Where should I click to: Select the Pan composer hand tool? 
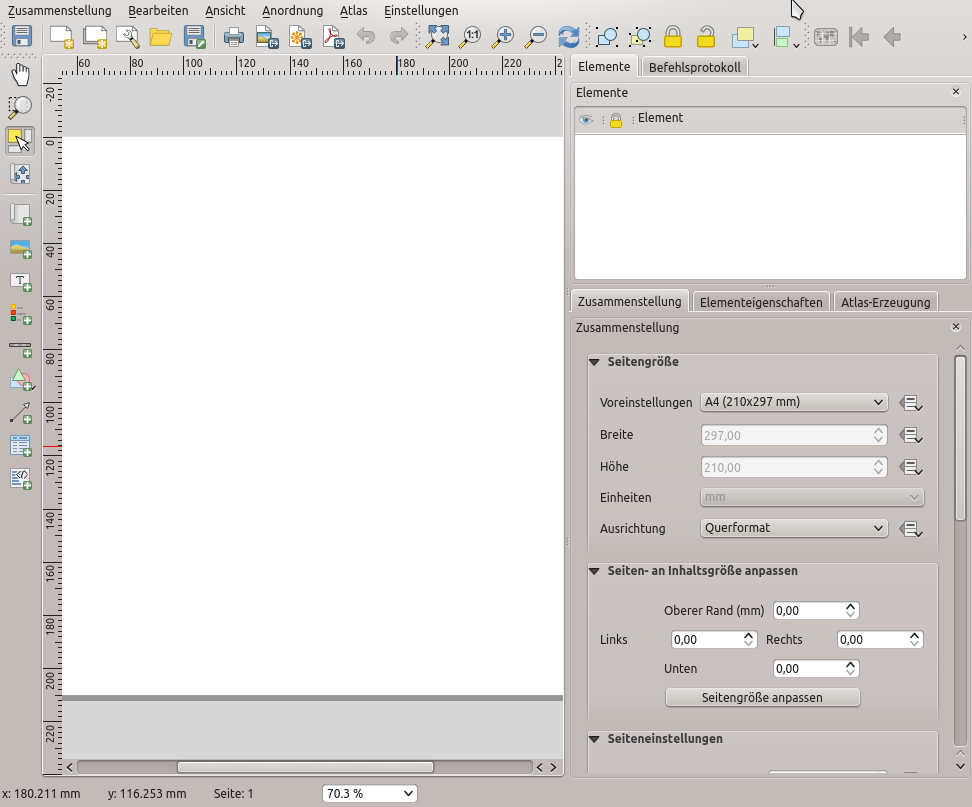[20, 74]
